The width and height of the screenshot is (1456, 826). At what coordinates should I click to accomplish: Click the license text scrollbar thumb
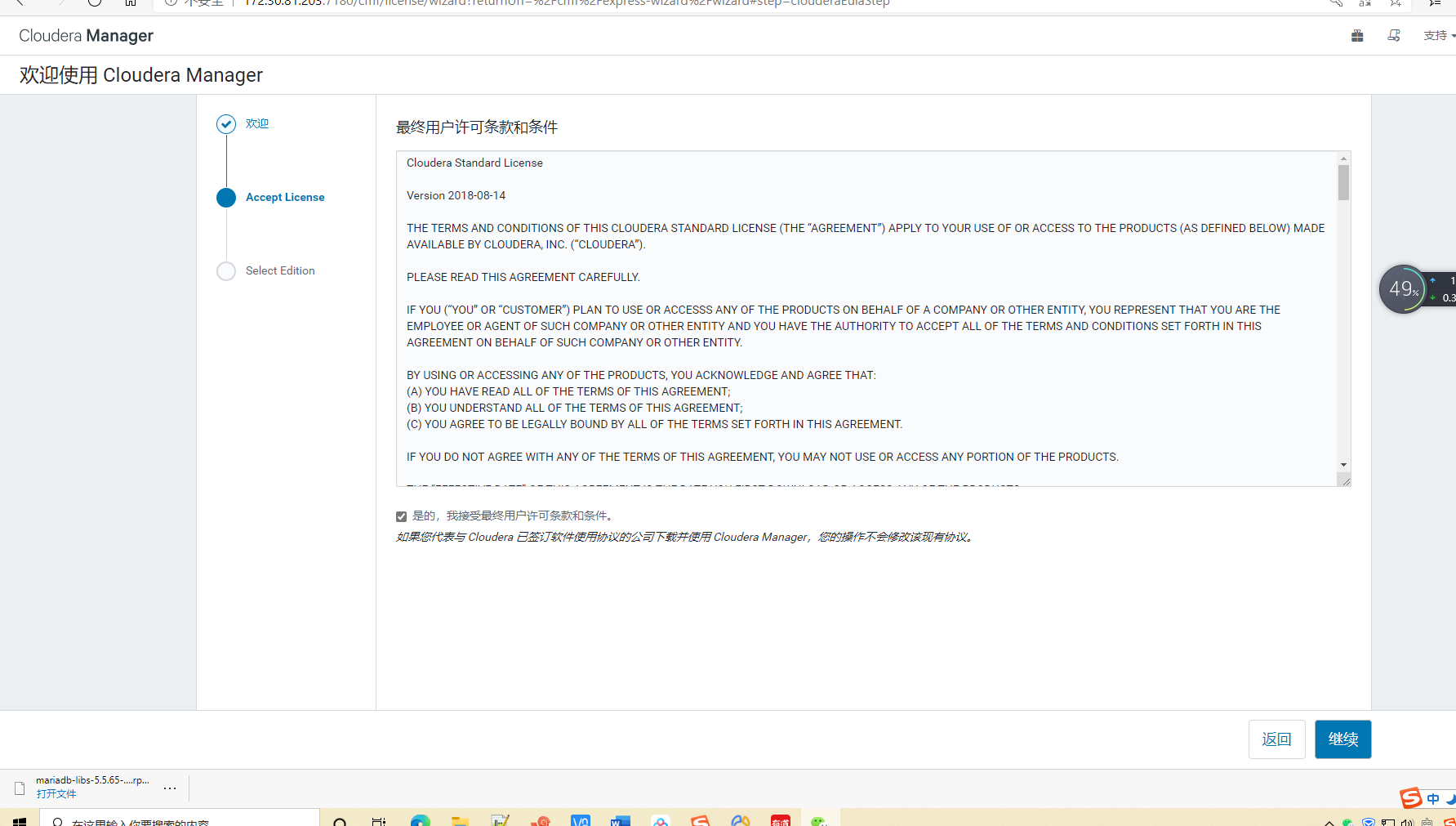click(x=1343, y=182)
